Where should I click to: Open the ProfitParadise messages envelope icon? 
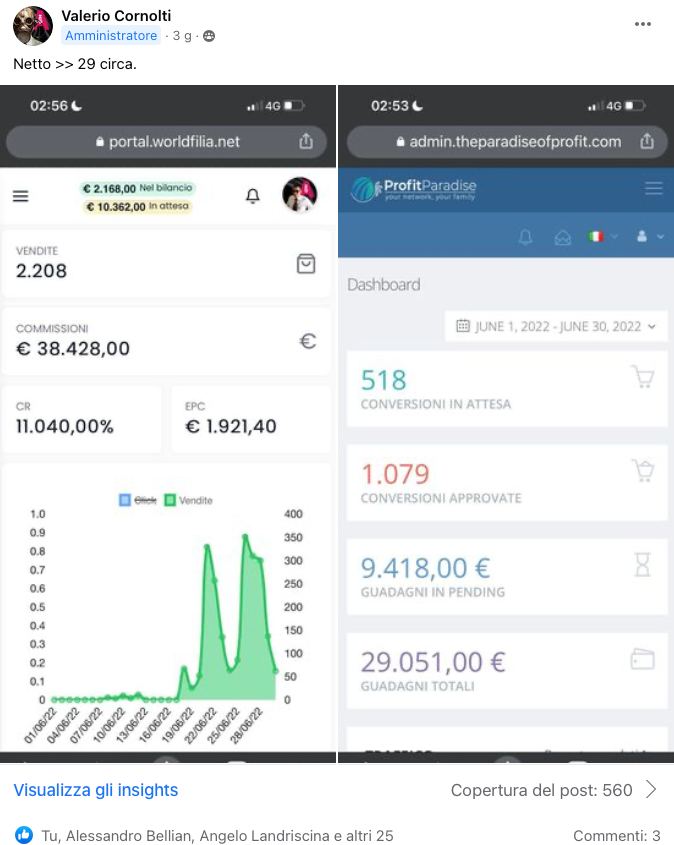tap(562, 237)
